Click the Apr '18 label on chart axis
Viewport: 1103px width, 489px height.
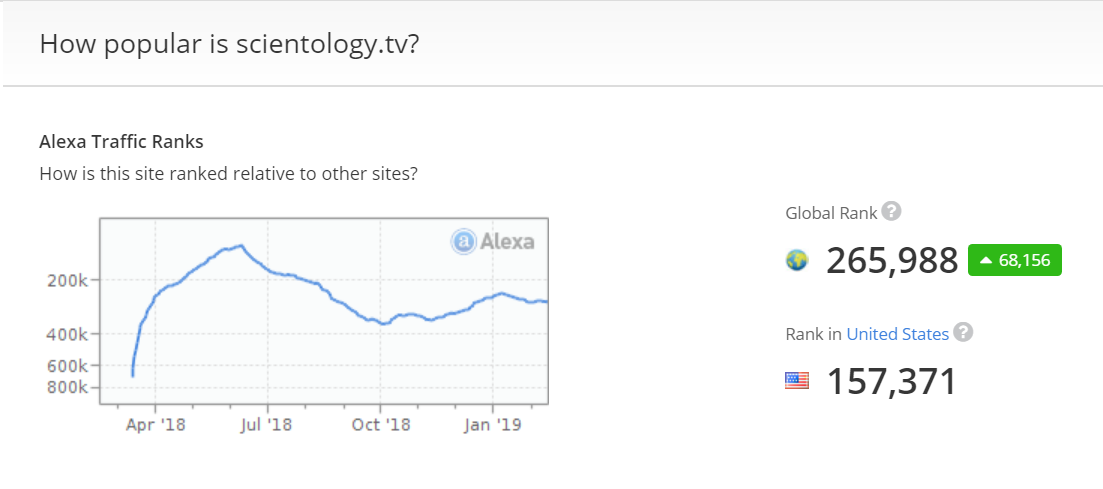(x=156, y=425)
